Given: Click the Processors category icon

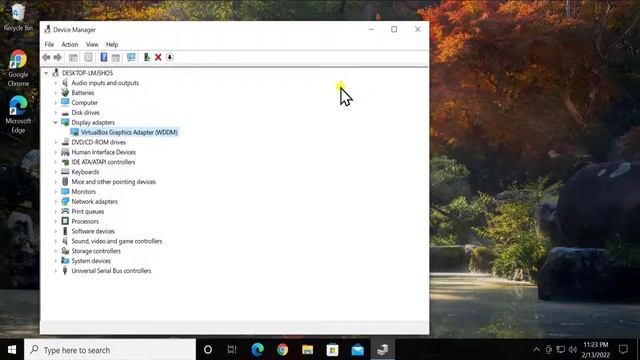Looking at the screenshot, I should click(65, 221).
